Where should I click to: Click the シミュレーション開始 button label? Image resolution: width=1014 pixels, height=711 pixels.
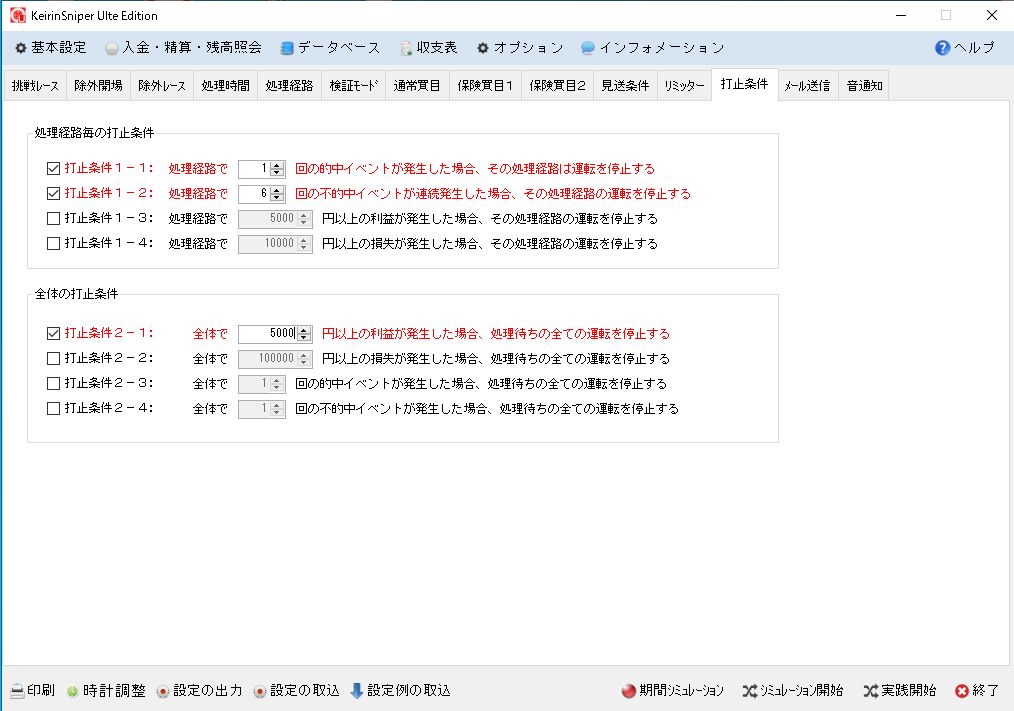[802, 691]
